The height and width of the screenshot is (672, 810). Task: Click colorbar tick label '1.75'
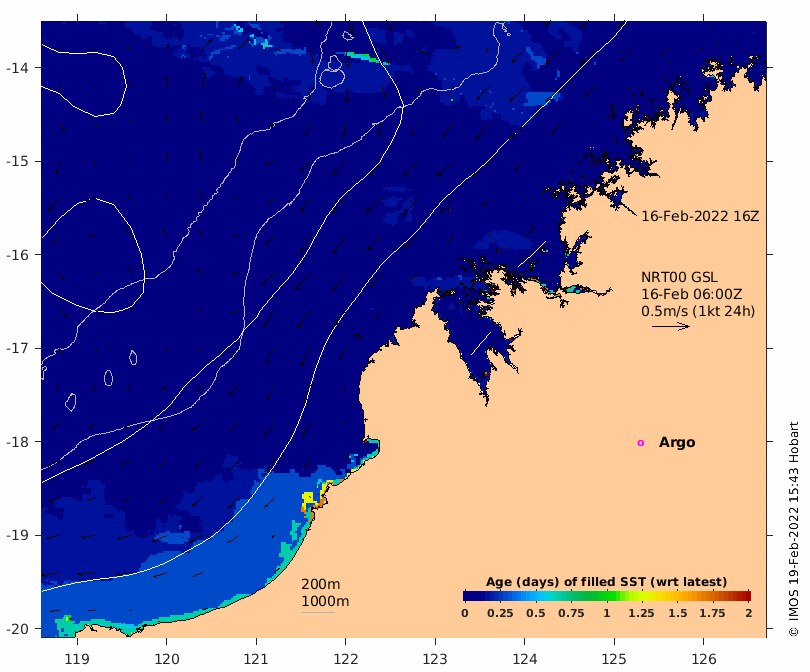point(712,613)
